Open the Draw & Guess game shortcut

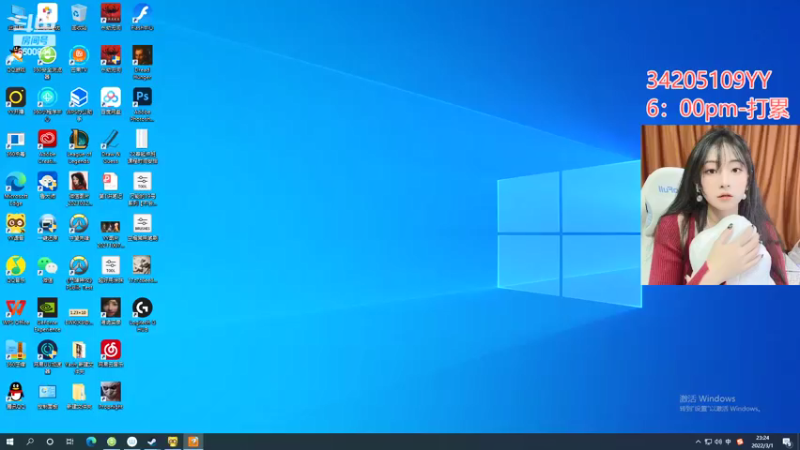coord(110,146)
